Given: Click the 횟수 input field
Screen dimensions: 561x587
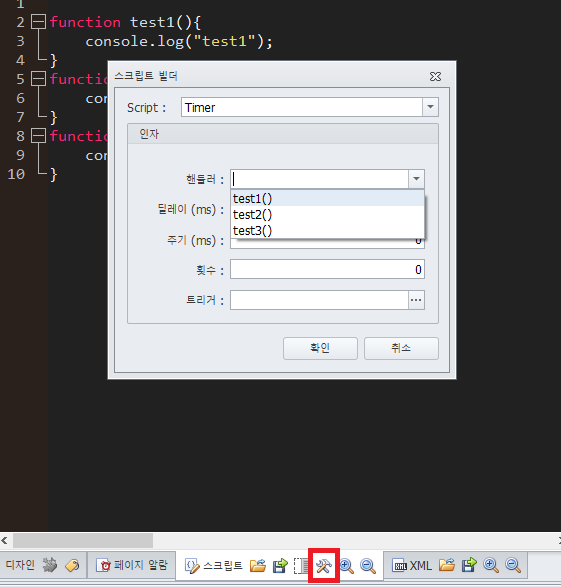Looking at the screenshot, I should [327, 269].
